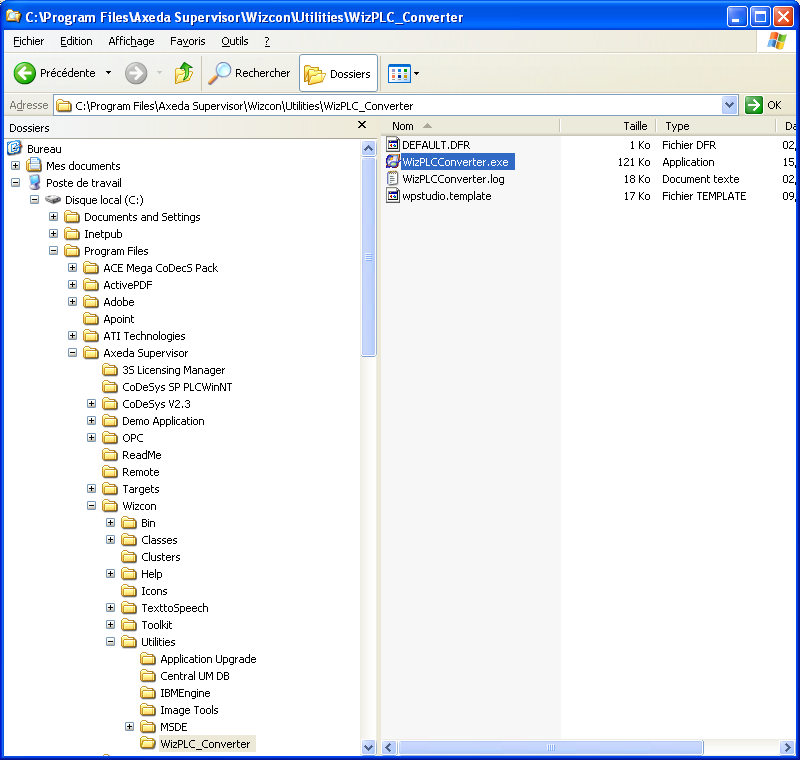Select the Central UM DB folder label
Image resolution: width=800 pixels, height=760 pixels.
click(195, 676)
